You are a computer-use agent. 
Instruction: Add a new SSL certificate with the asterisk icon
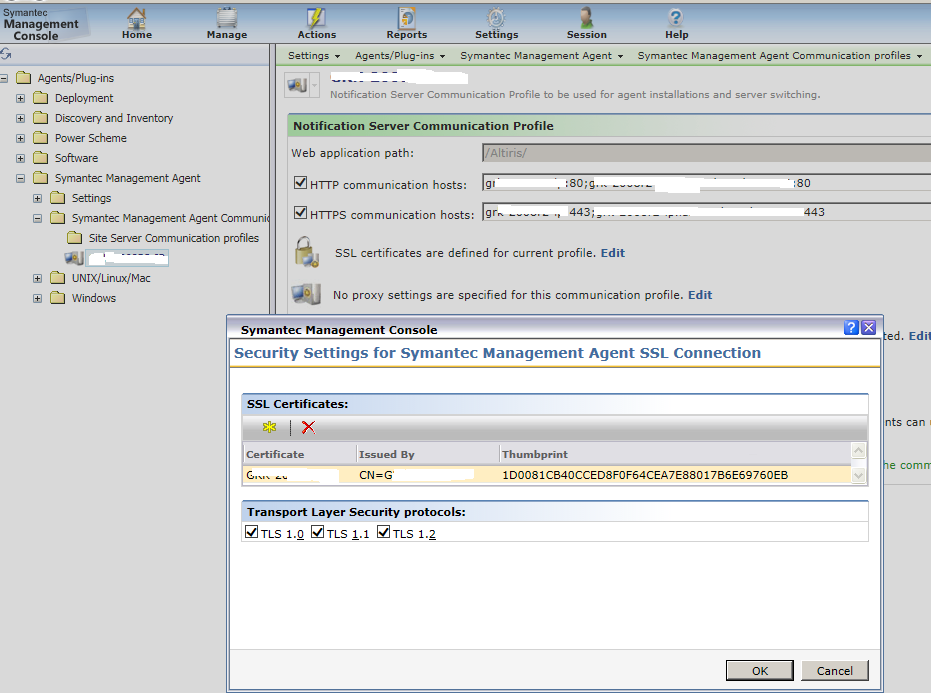coord(267,427)
